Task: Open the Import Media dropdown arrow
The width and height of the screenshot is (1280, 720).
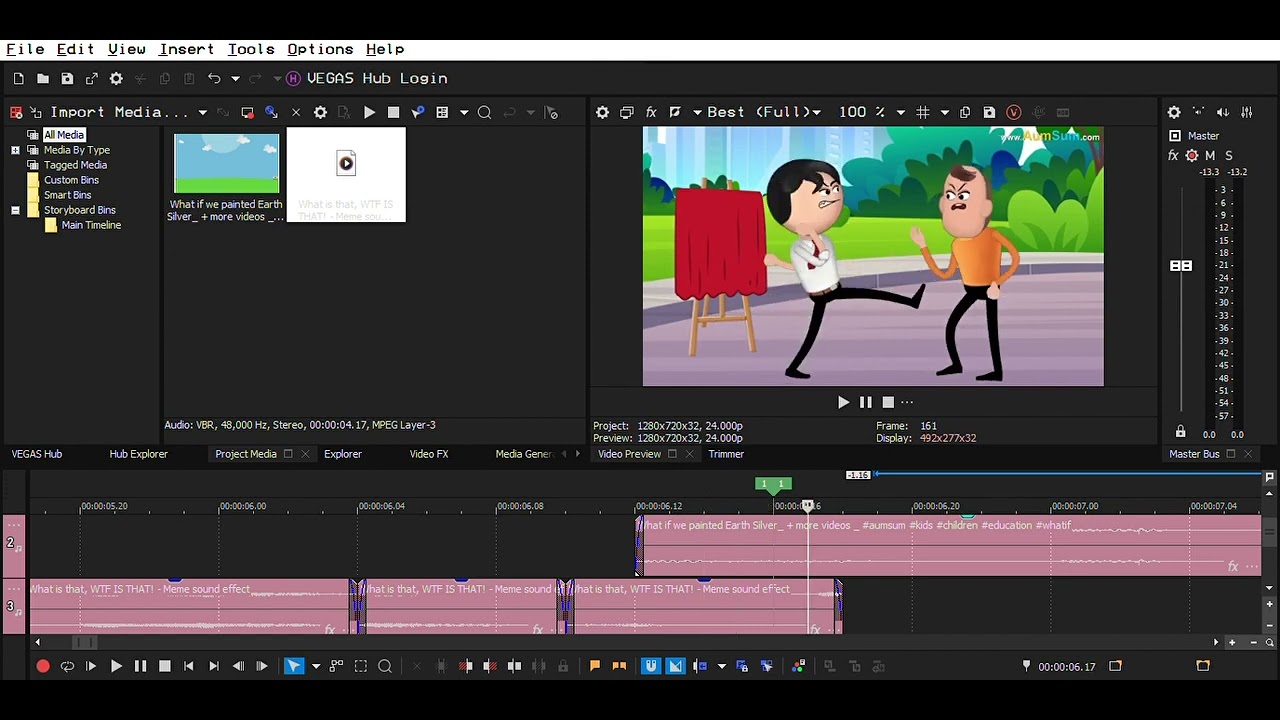Action: 202,113
